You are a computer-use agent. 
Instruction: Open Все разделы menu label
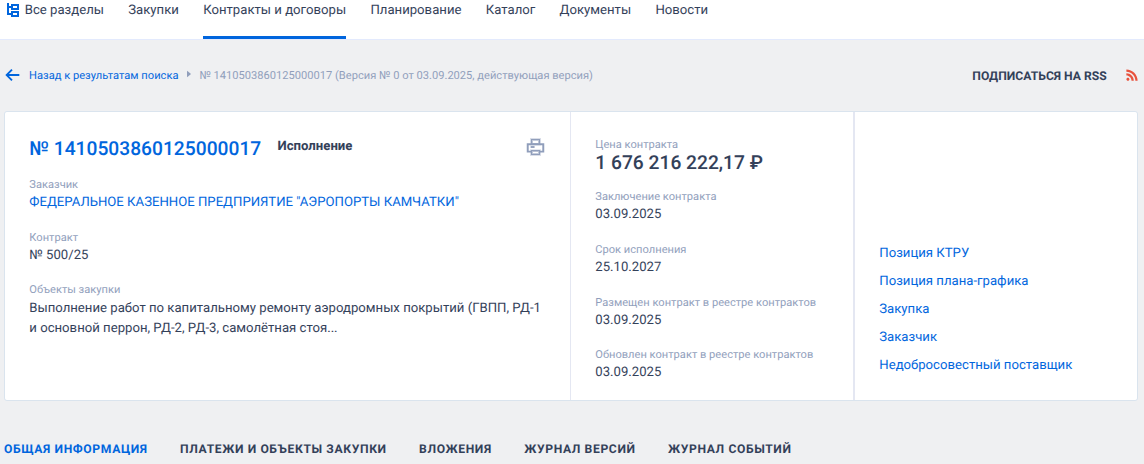(64, 10)
